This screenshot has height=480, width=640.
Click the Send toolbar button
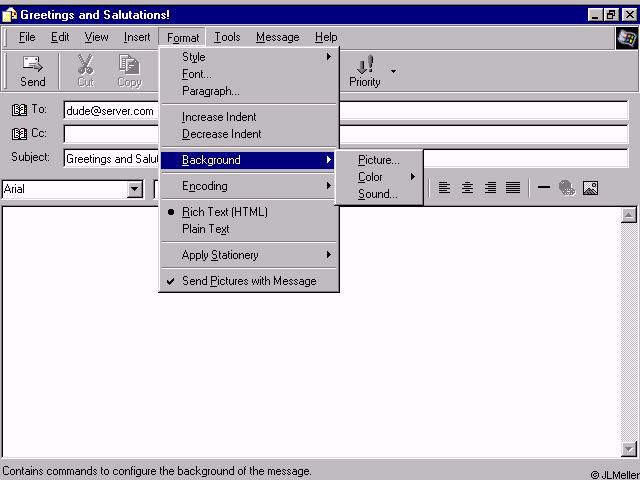coord(33,71)
